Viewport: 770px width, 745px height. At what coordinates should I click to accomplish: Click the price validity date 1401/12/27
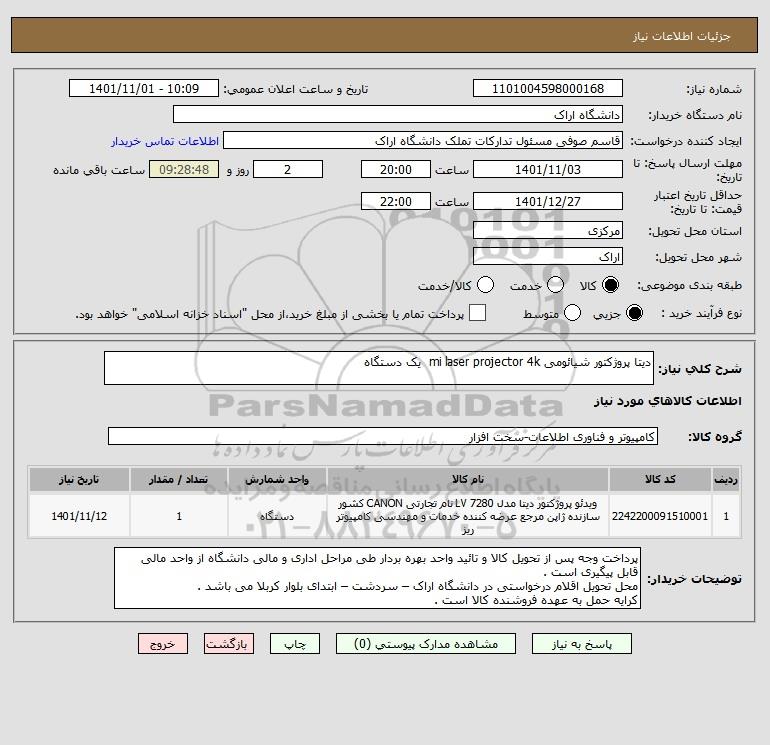coord(548,201)
